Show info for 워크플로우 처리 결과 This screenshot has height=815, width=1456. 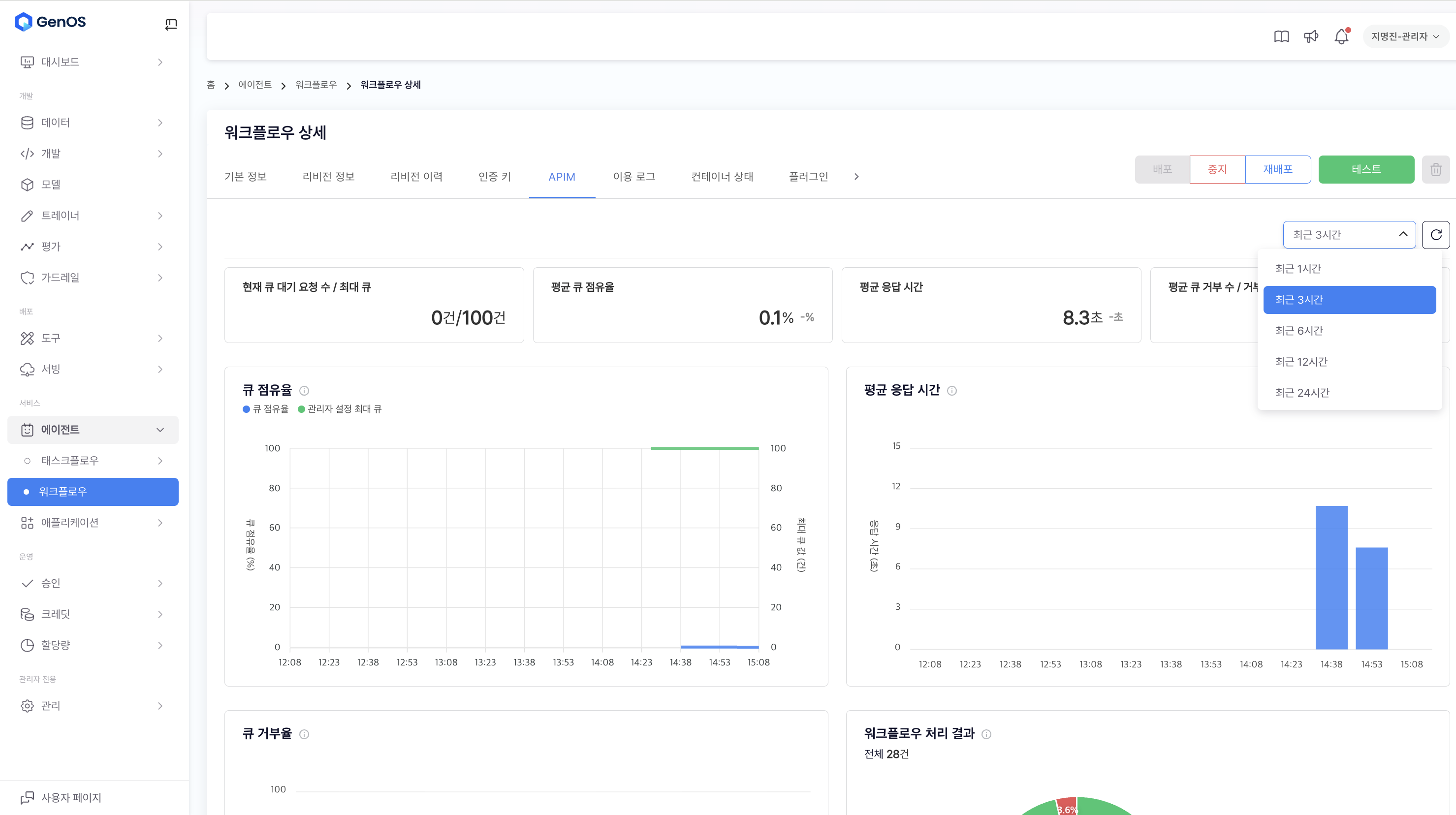(x=986, y=734)
